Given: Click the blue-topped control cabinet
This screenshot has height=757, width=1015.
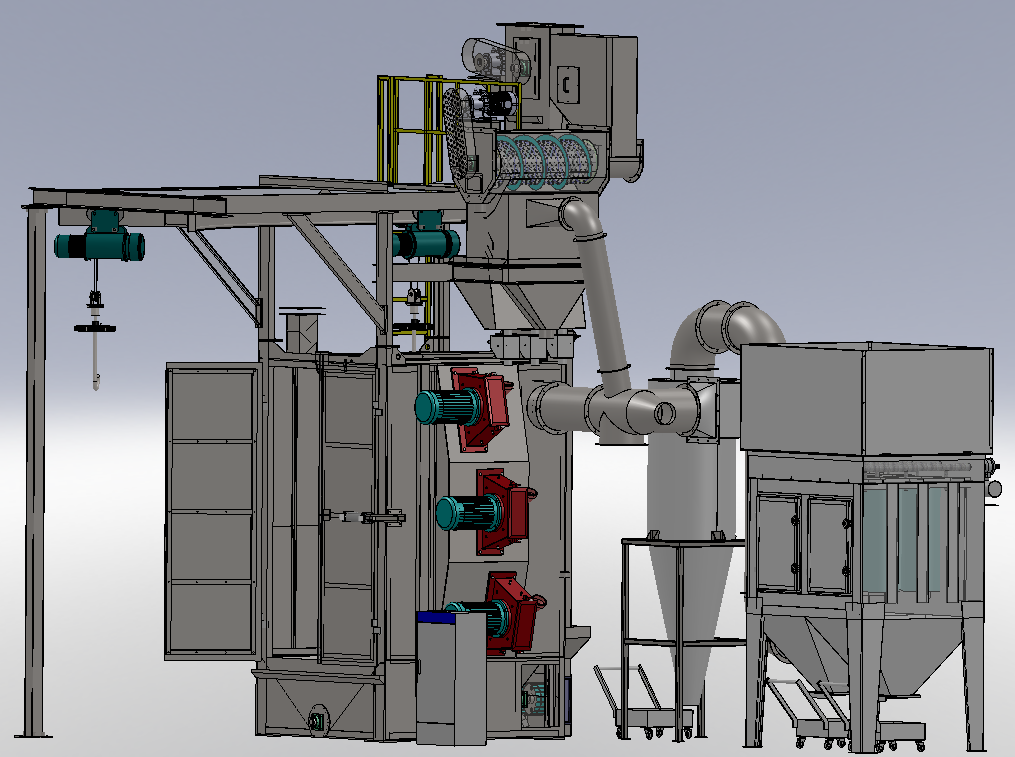Looking at the screenshot, I should point(451,678).
